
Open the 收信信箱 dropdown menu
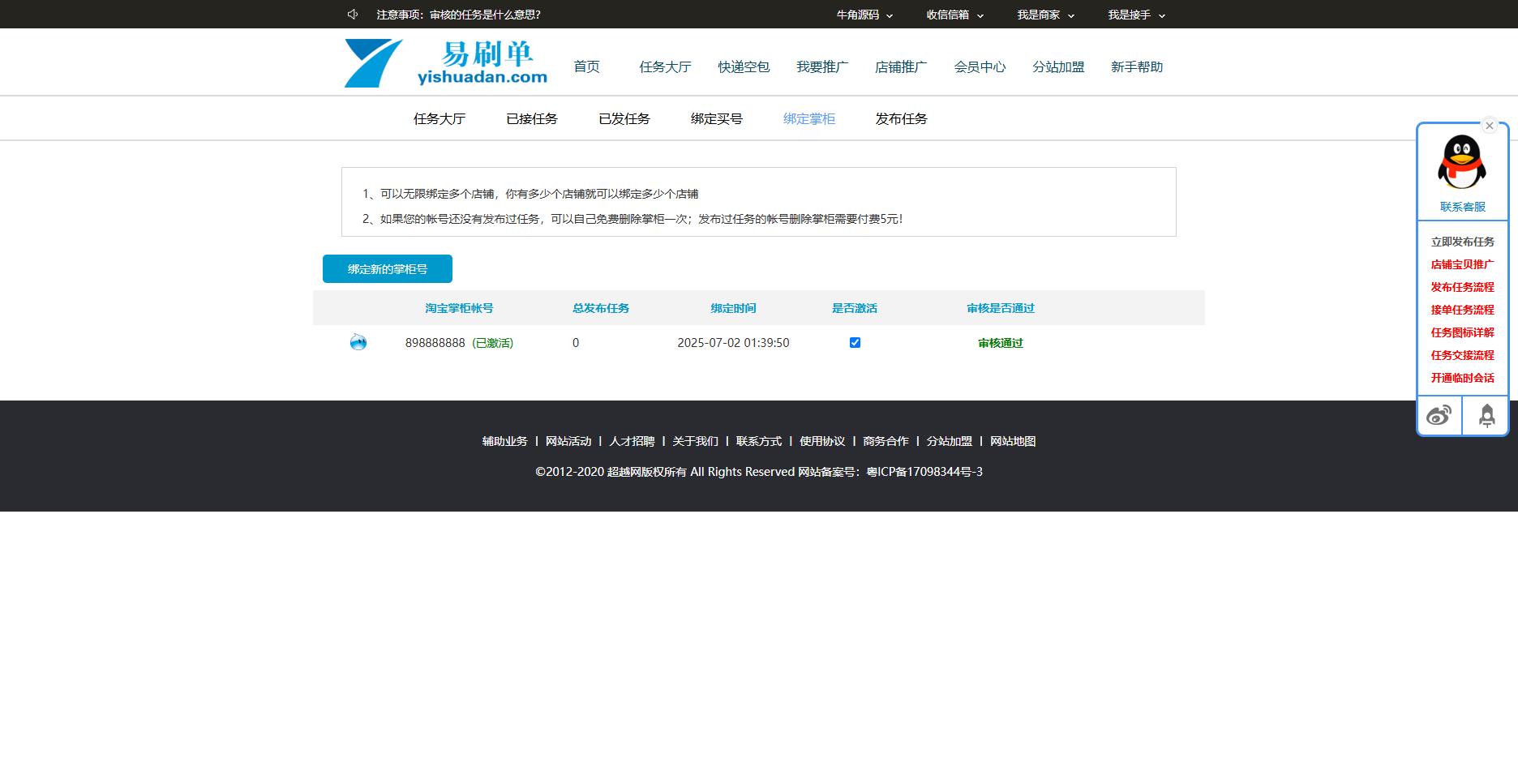(x=954, y=15)
